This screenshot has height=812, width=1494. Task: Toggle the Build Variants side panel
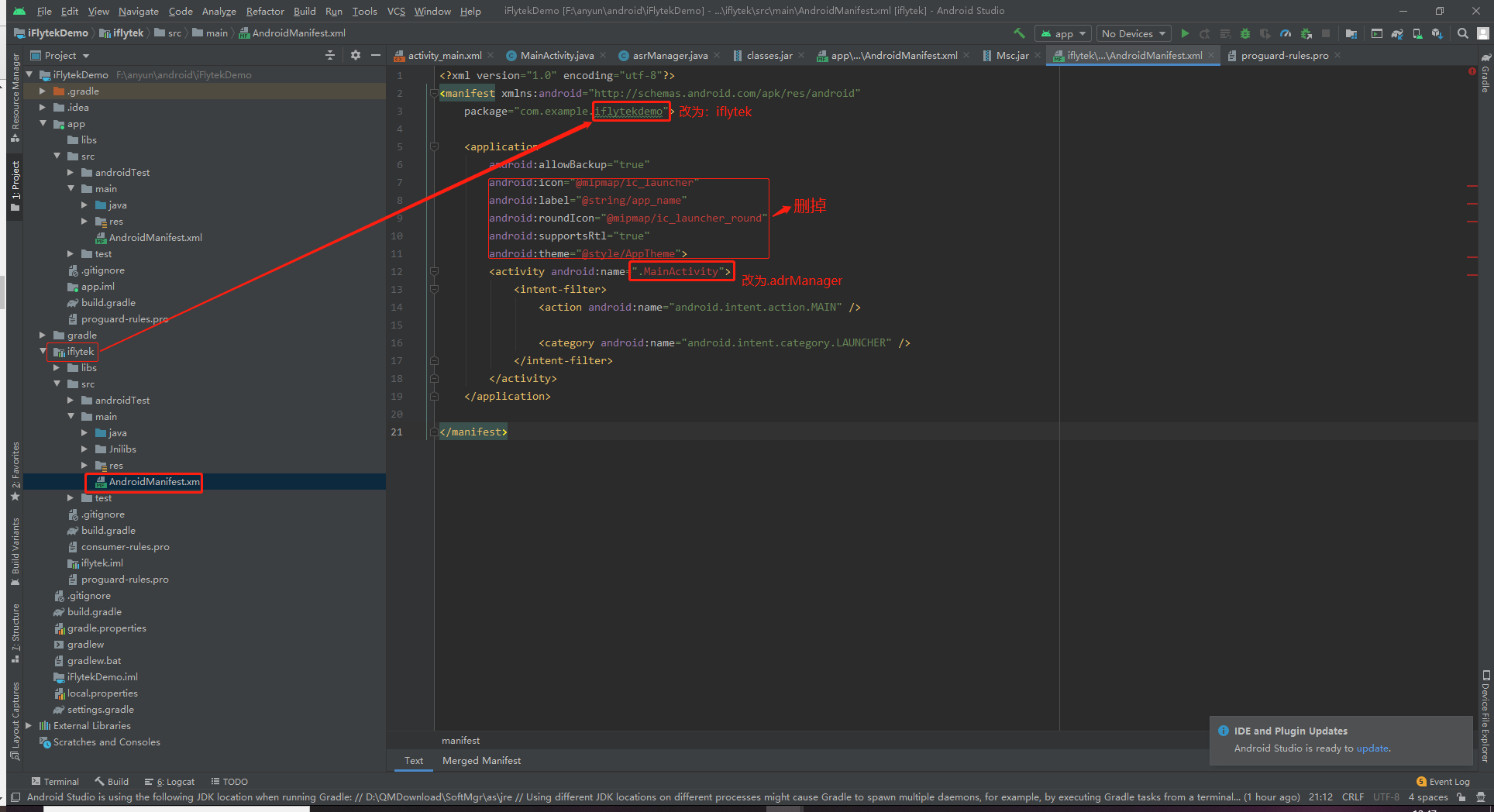(15, 552)
